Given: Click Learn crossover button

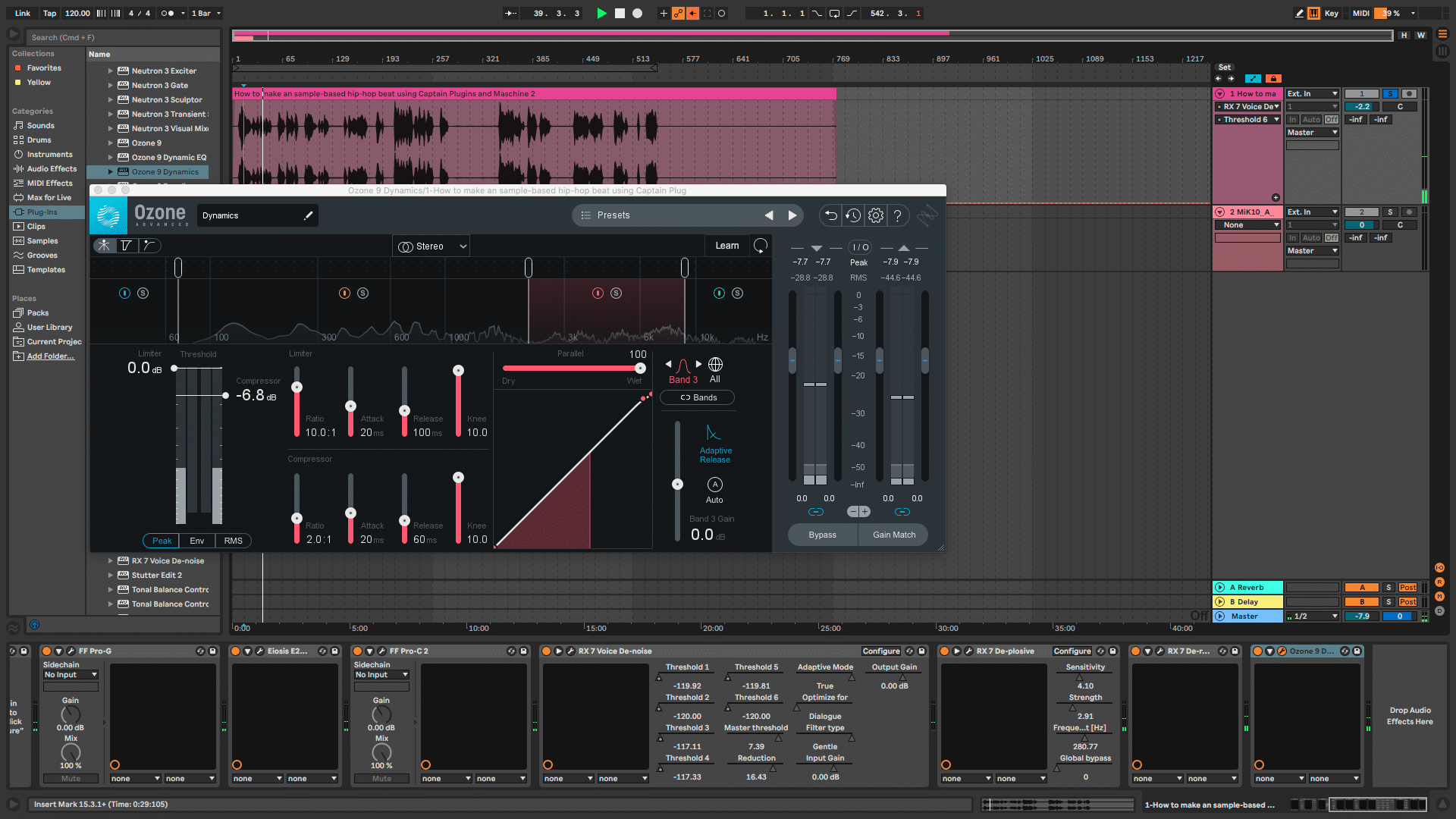Looking at the screenshot, I should (726, 246).
